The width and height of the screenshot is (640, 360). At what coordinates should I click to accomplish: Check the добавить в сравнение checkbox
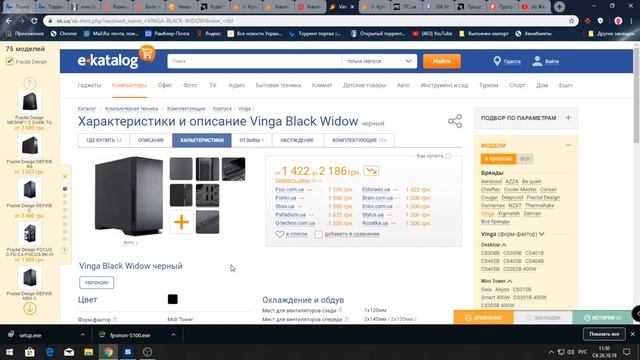[x=318, y=235]
